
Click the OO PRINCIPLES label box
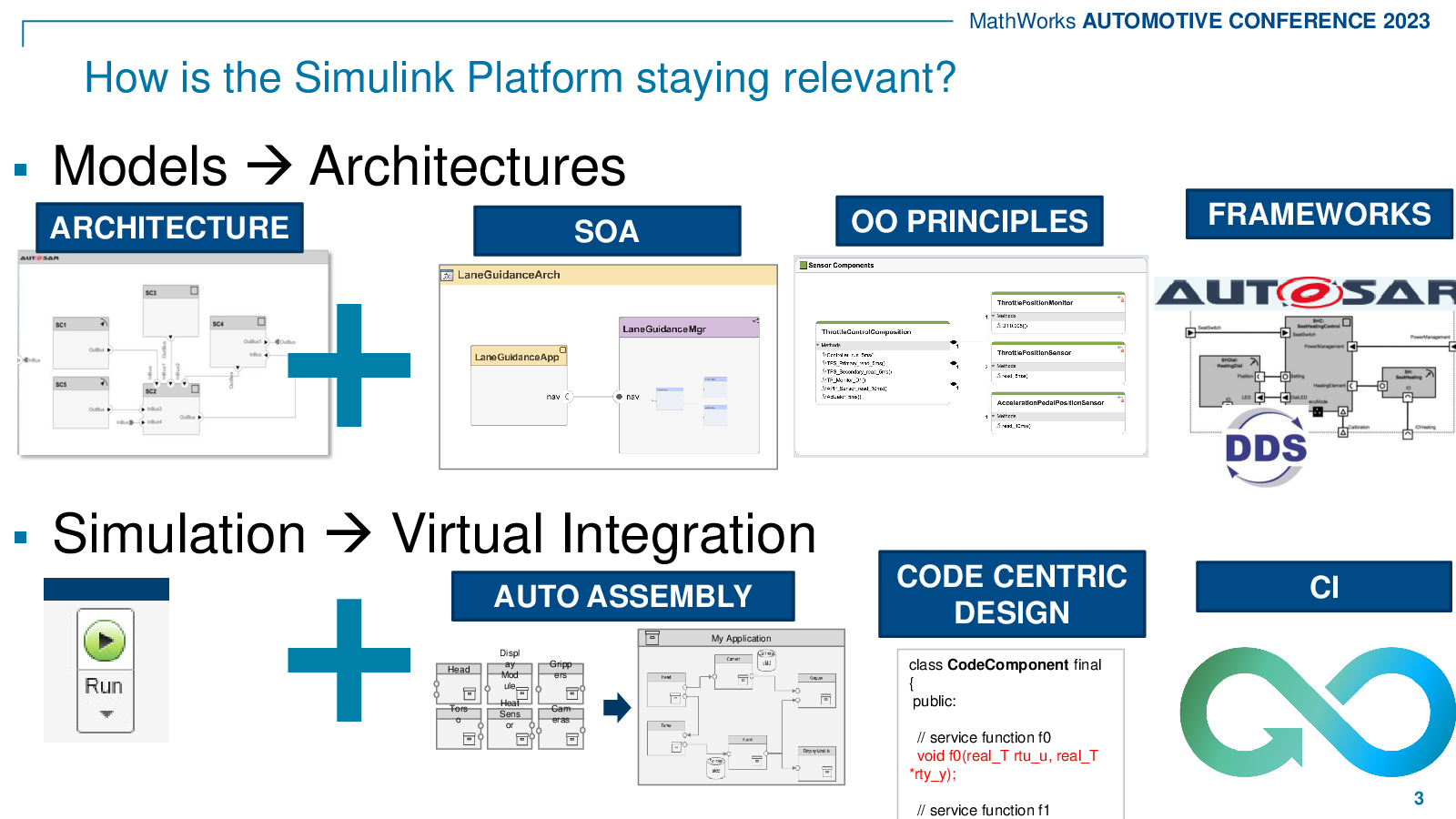click(x=969, y=221)
